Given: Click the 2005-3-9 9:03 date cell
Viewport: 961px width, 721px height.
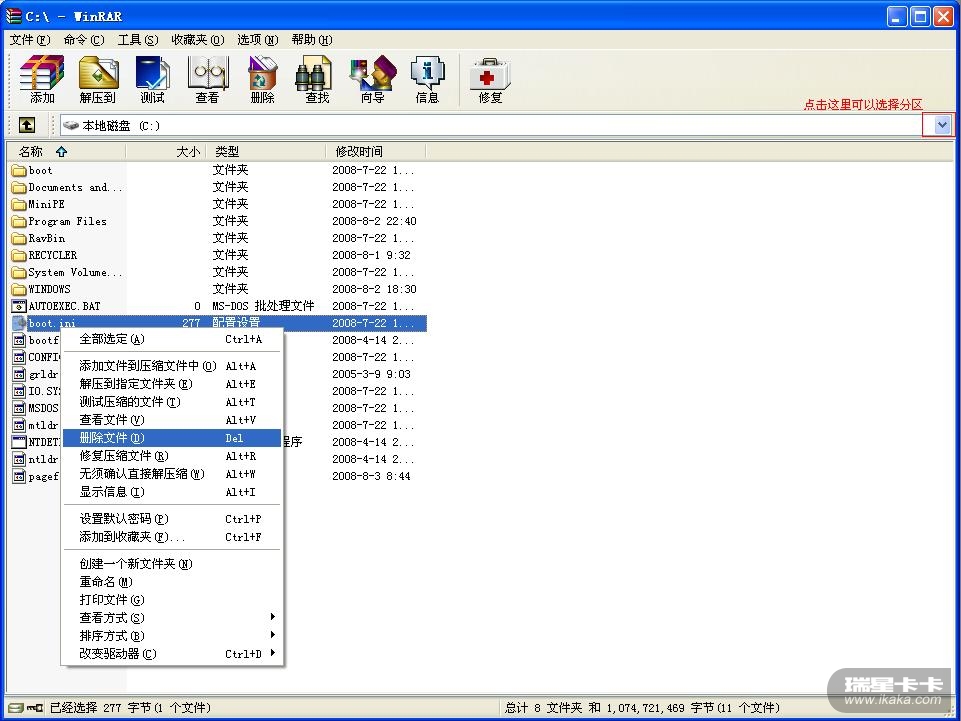Looking at the screenshot, I should point(371,374).
